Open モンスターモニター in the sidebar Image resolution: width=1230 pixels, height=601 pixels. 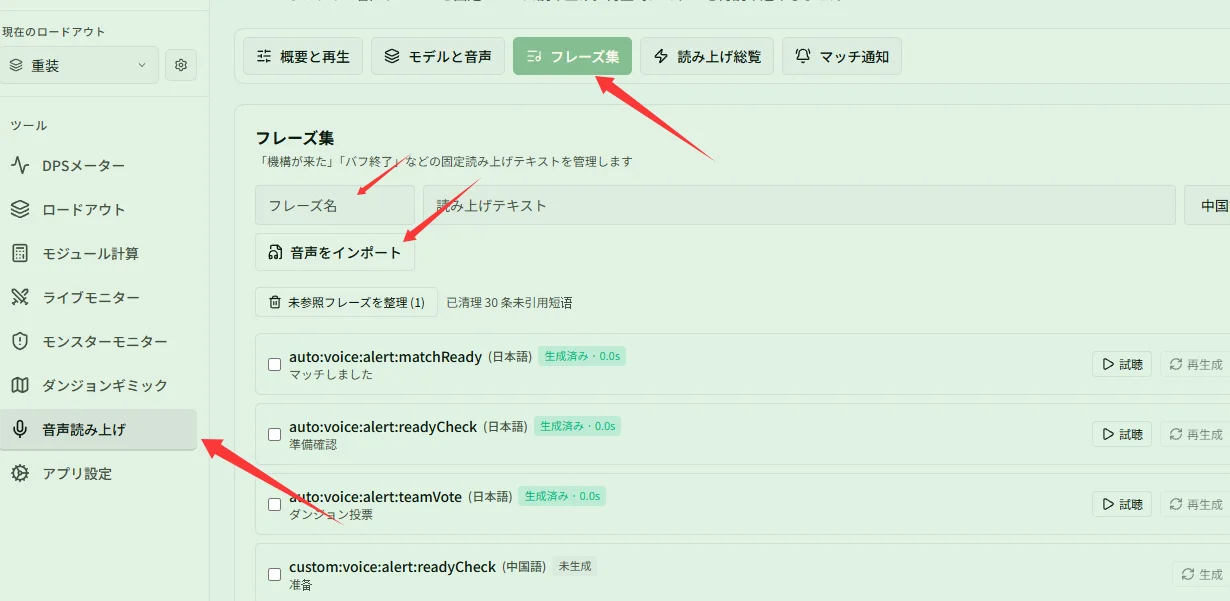98,342
